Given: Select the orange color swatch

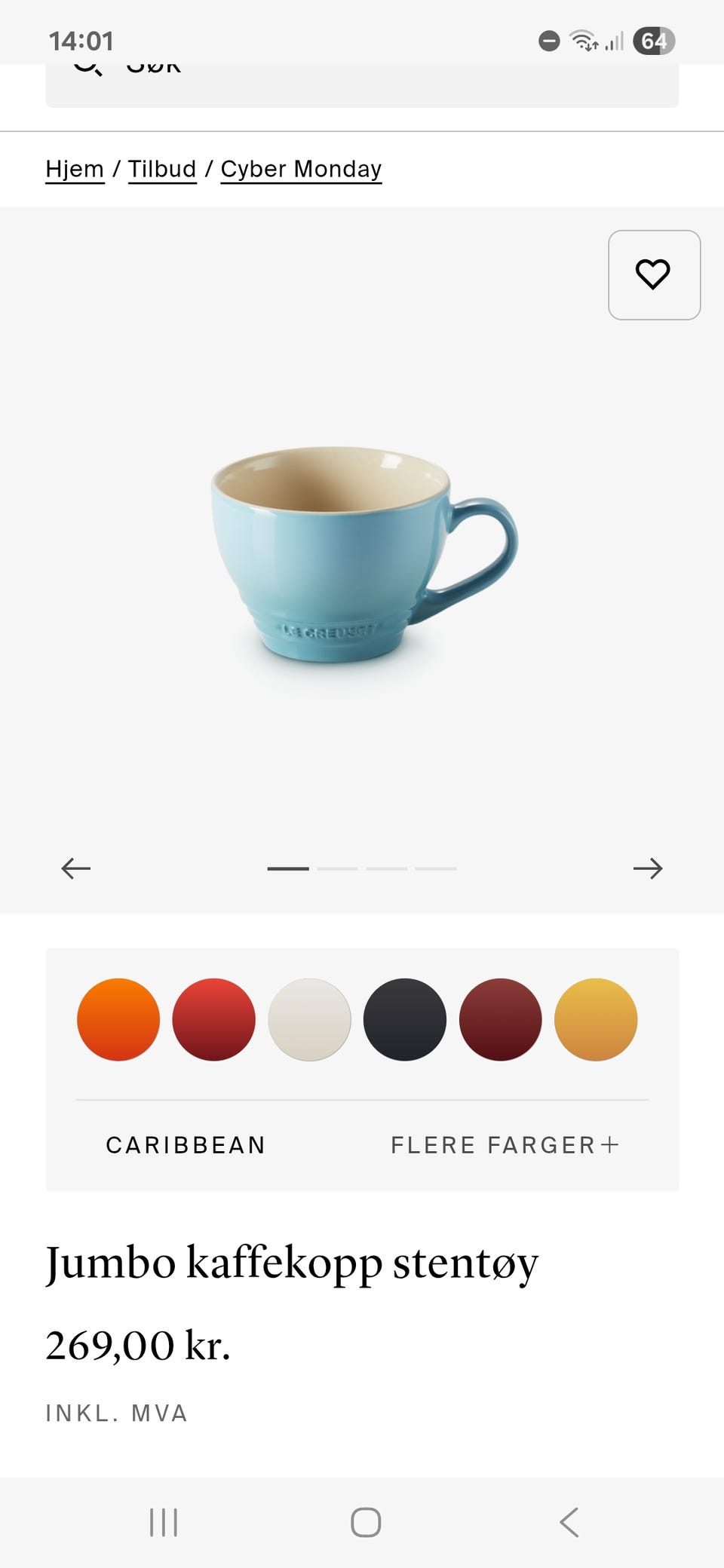Looking at the screenshot, I should 118,1020.
